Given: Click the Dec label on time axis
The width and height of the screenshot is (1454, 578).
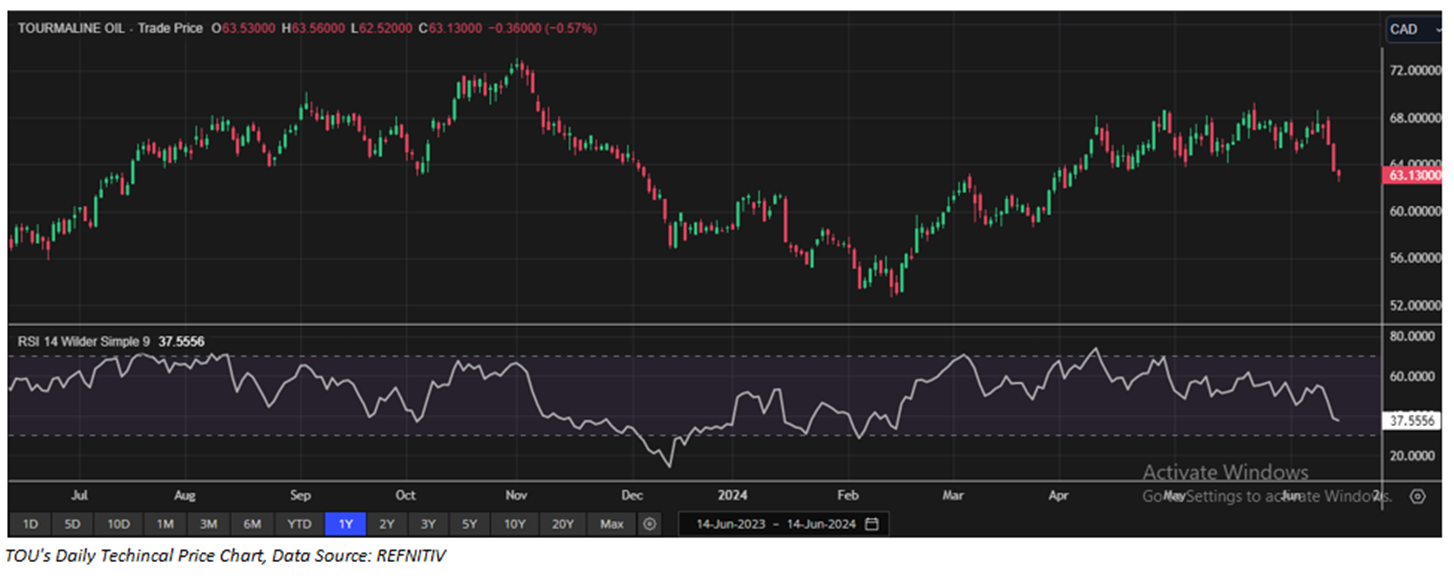Looking at the screenshot, I should coord(631,495).
